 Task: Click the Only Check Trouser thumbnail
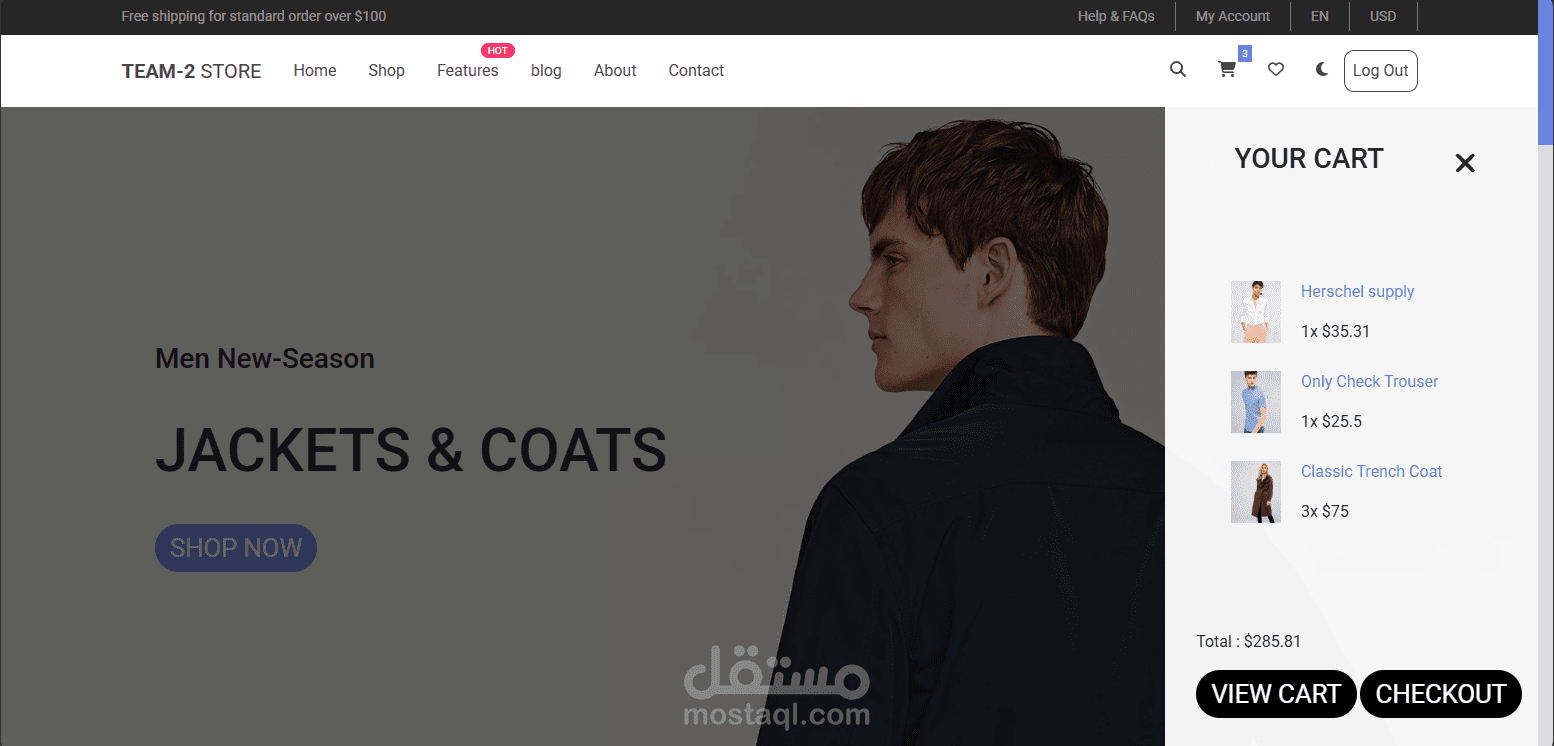point(1256,402)
